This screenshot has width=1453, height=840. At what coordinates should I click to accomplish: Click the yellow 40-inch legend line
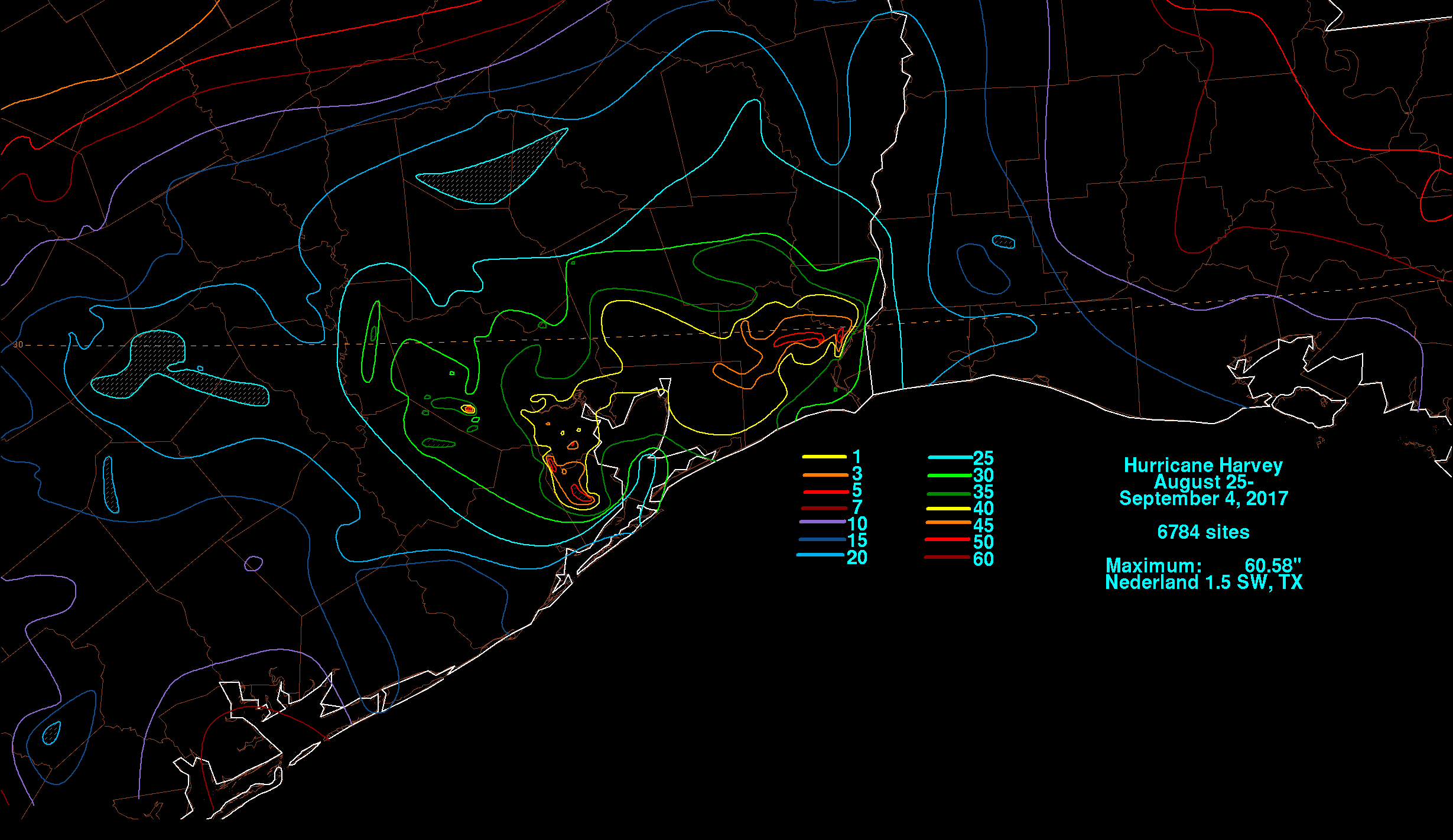point(949,509)
